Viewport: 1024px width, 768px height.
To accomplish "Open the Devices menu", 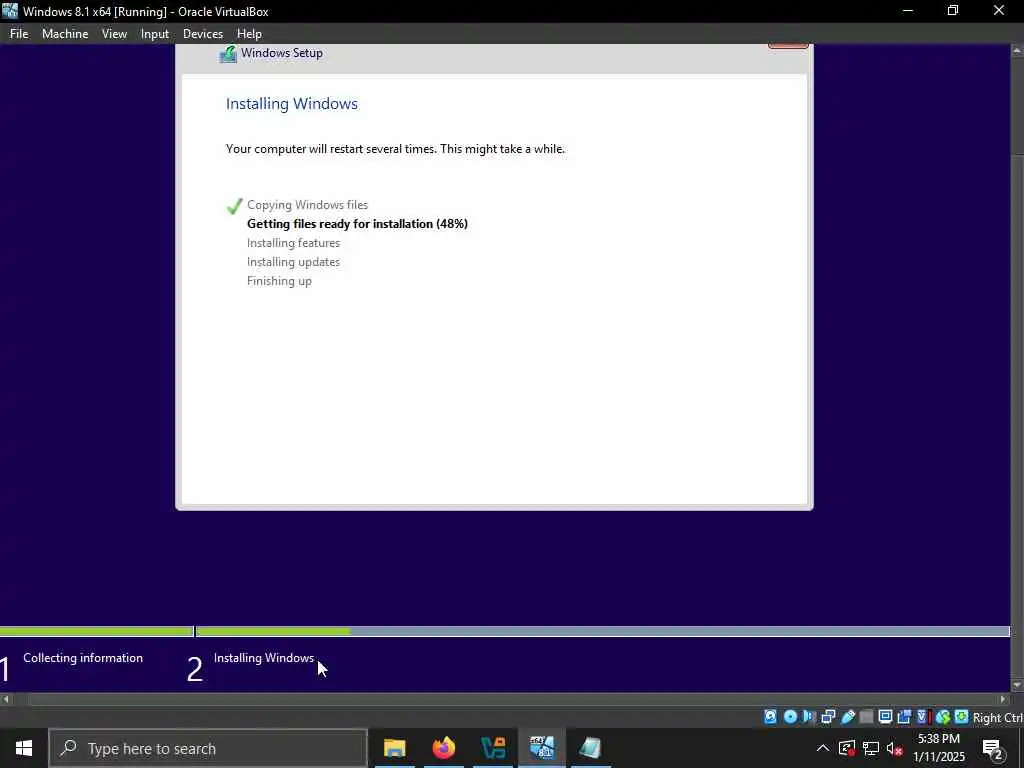I will (202, 33).
